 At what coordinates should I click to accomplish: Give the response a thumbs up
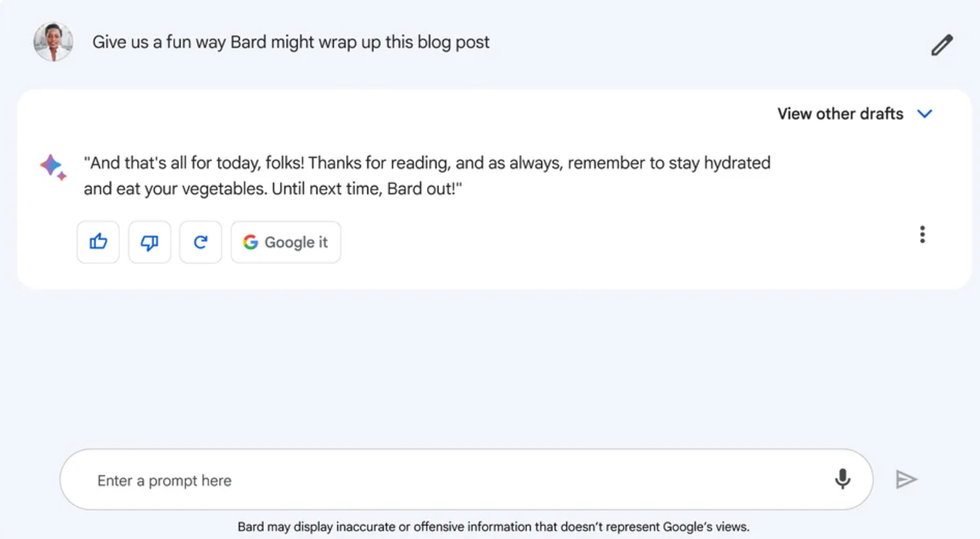click(98, 242)
